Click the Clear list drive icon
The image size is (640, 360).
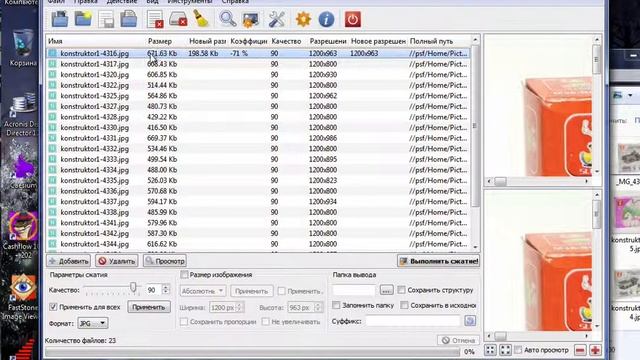point(178,19)
